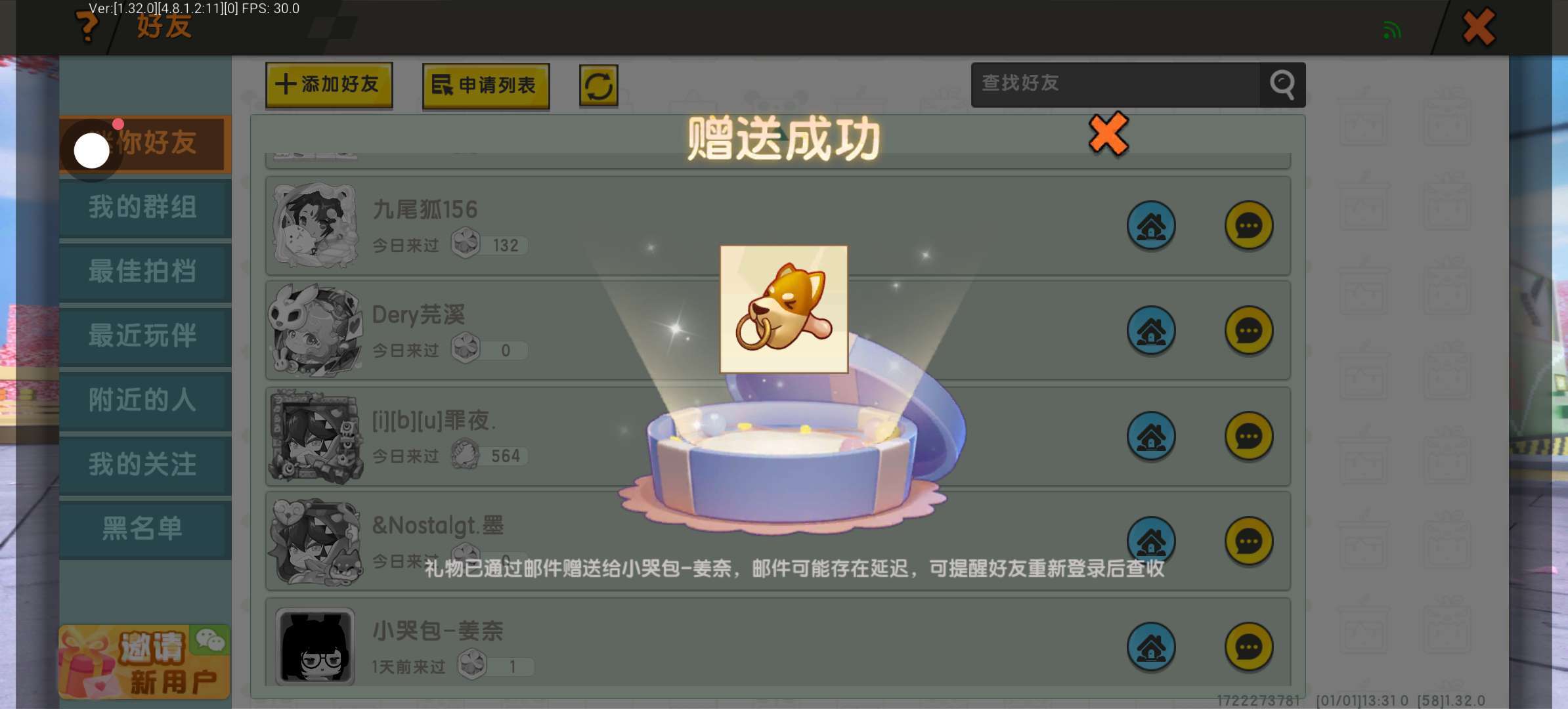Select 附近的人 tab
The image size is (1568, 709).
tap(144, 400)
